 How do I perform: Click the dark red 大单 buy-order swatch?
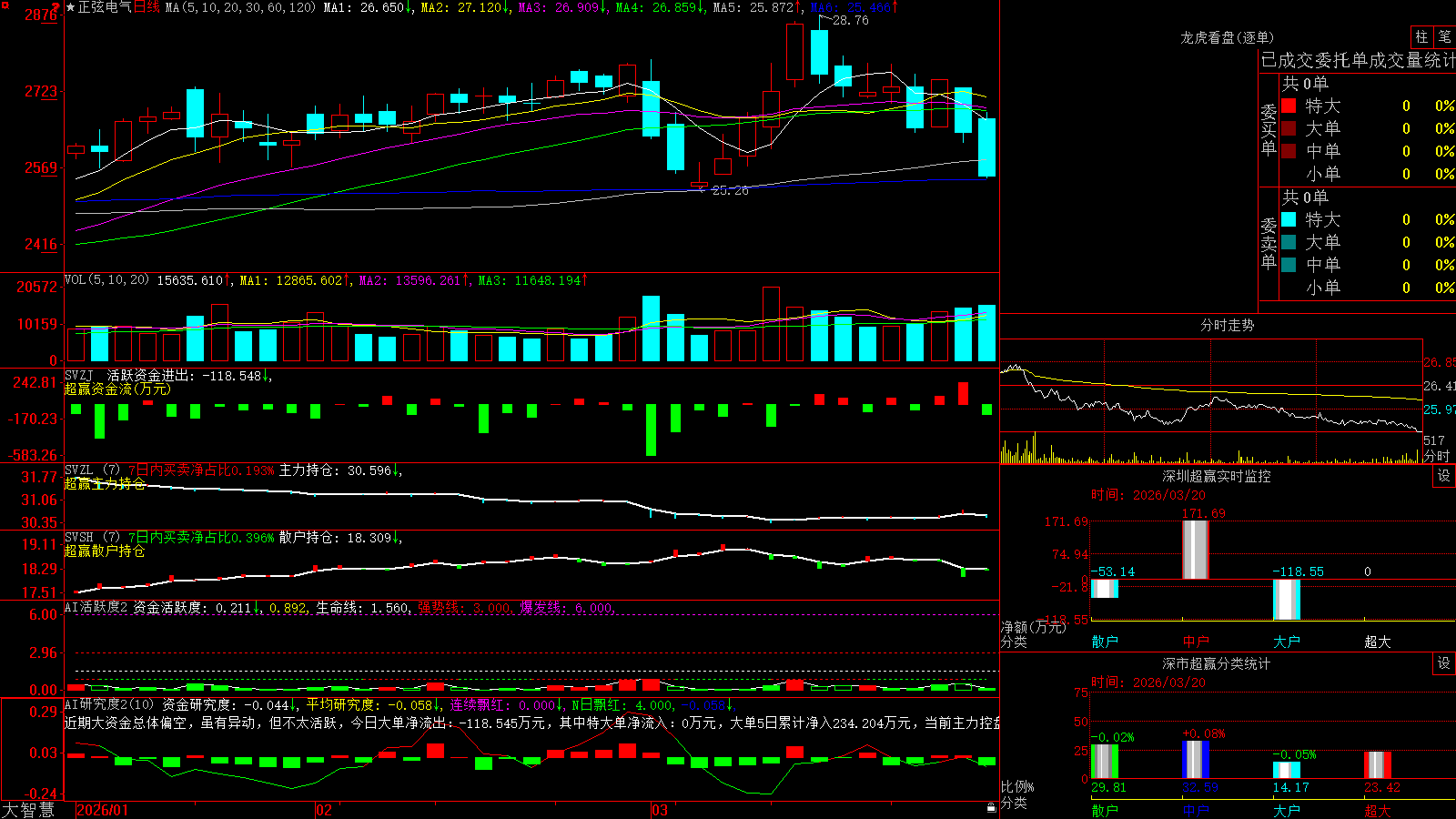(x=1289, y=128)
